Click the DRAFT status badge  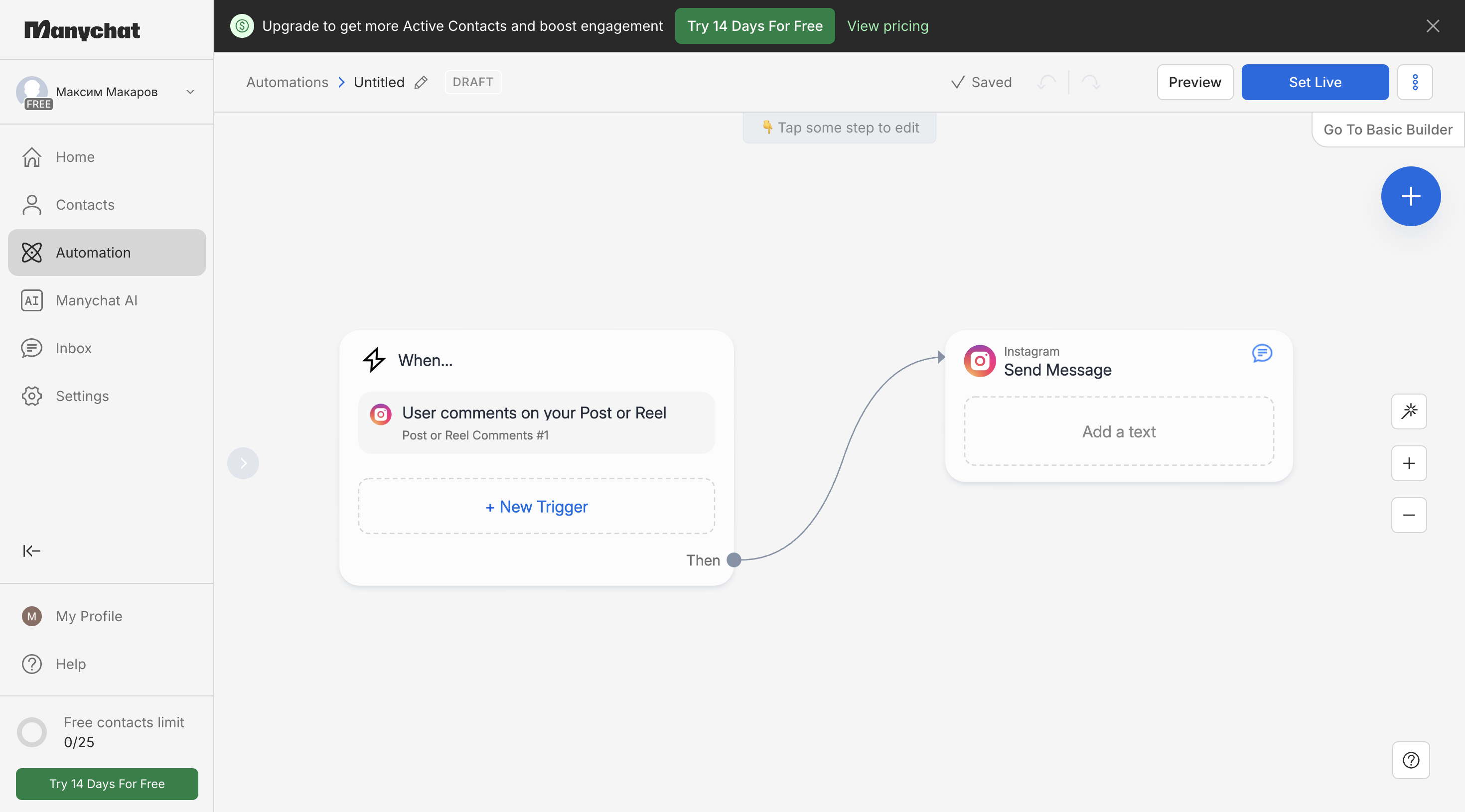[472, 82]
